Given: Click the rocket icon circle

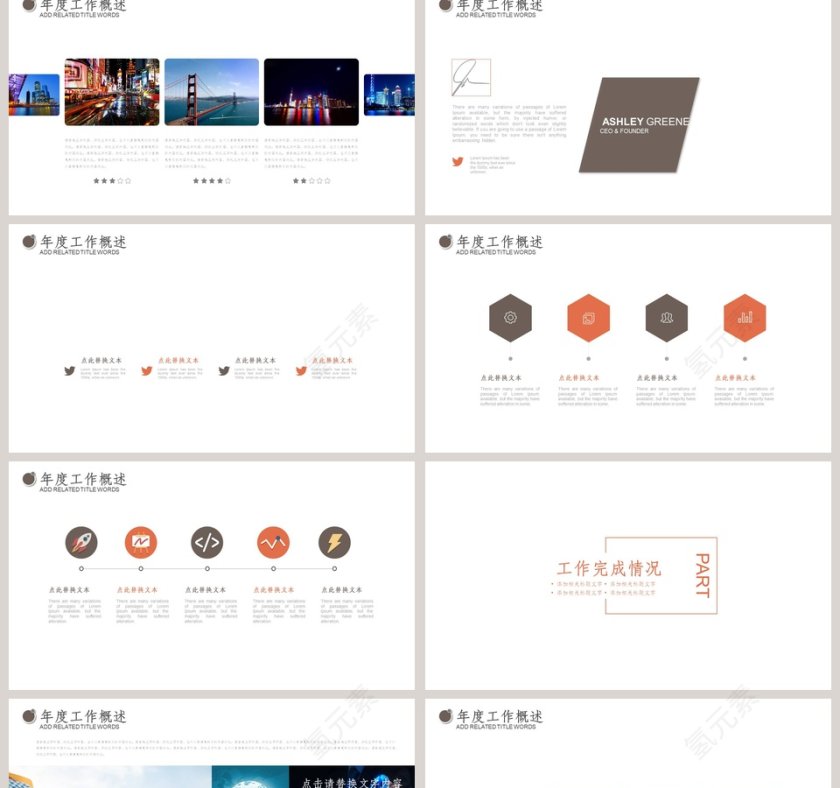Looking at the screenshot, I should click(x=81, y=543).
